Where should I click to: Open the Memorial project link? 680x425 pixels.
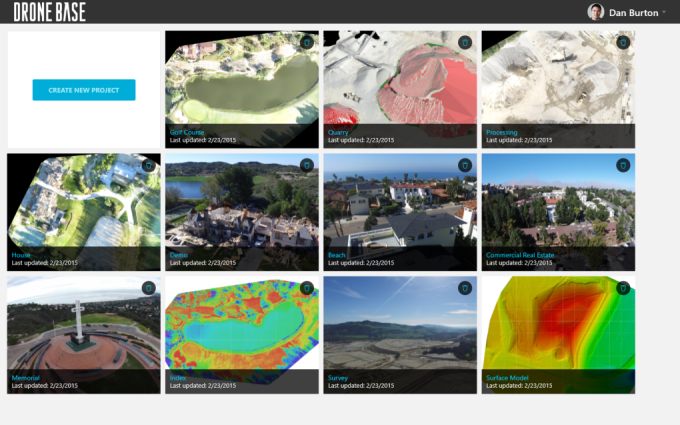tap(26, 378)
